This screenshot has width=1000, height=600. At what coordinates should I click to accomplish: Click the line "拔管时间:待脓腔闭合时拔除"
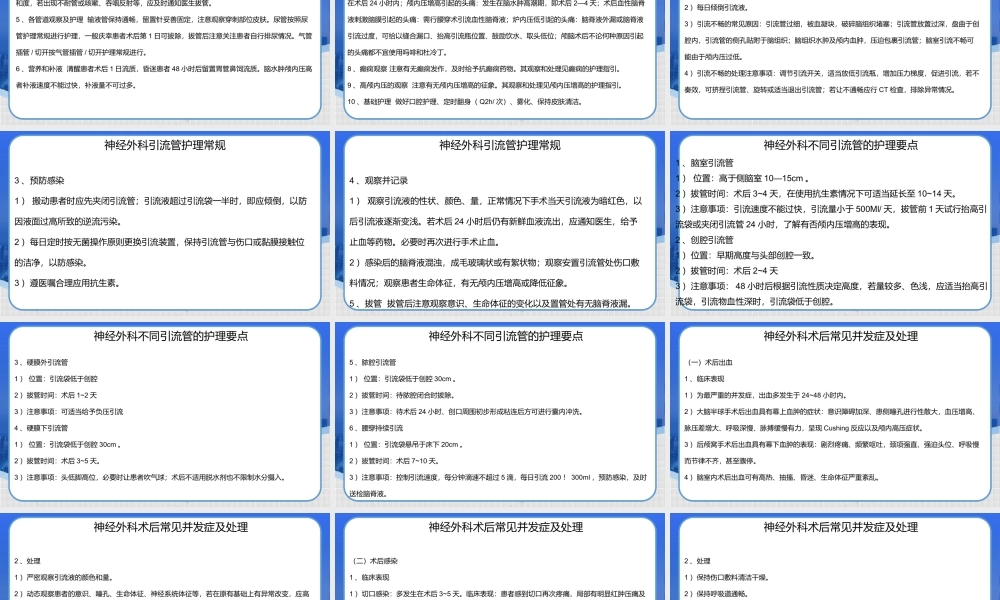[x=402, y=395]
